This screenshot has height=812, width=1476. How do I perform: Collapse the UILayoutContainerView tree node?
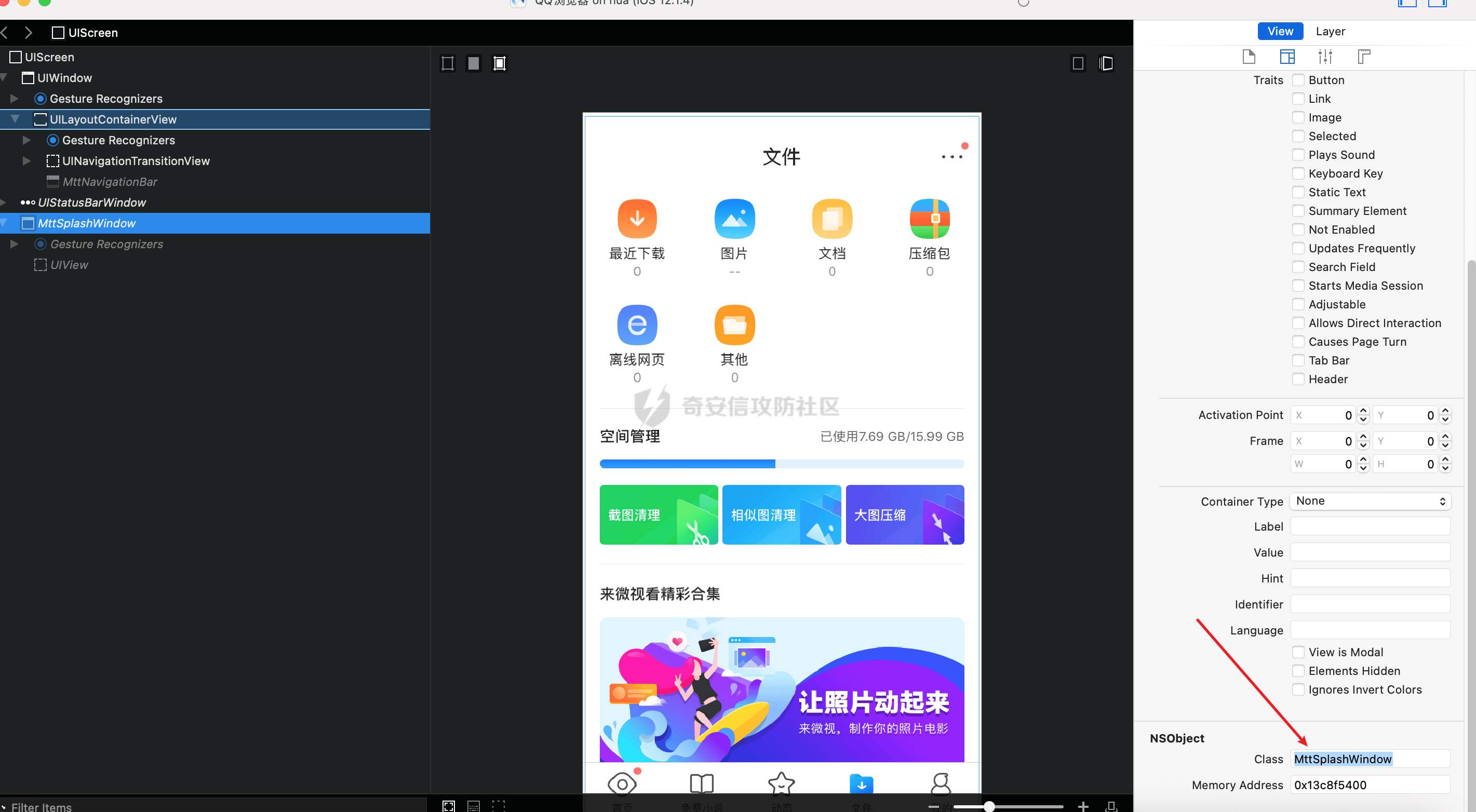[x=15, y=119]
